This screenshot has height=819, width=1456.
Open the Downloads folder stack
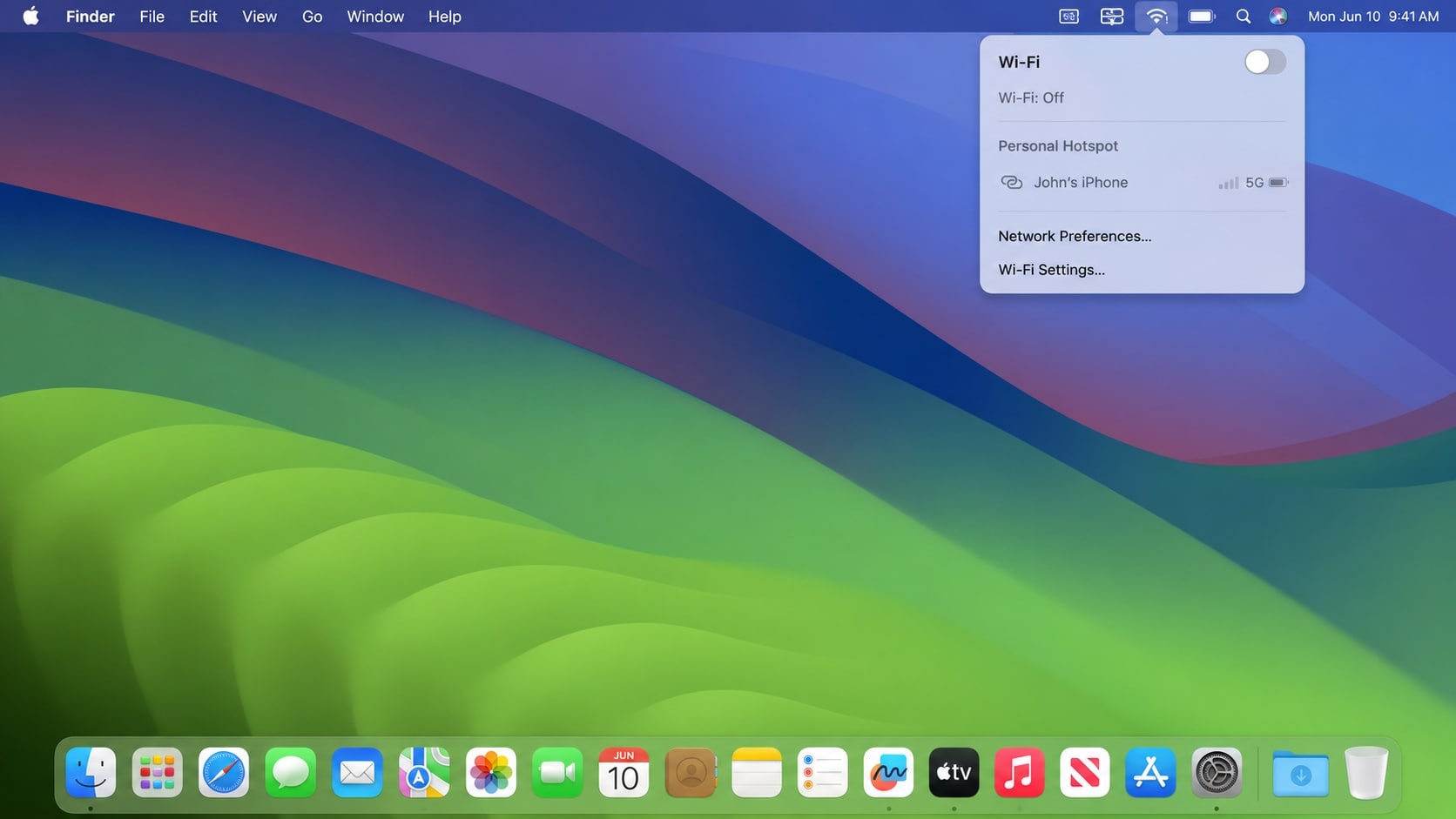click(x=1300, y=772)
